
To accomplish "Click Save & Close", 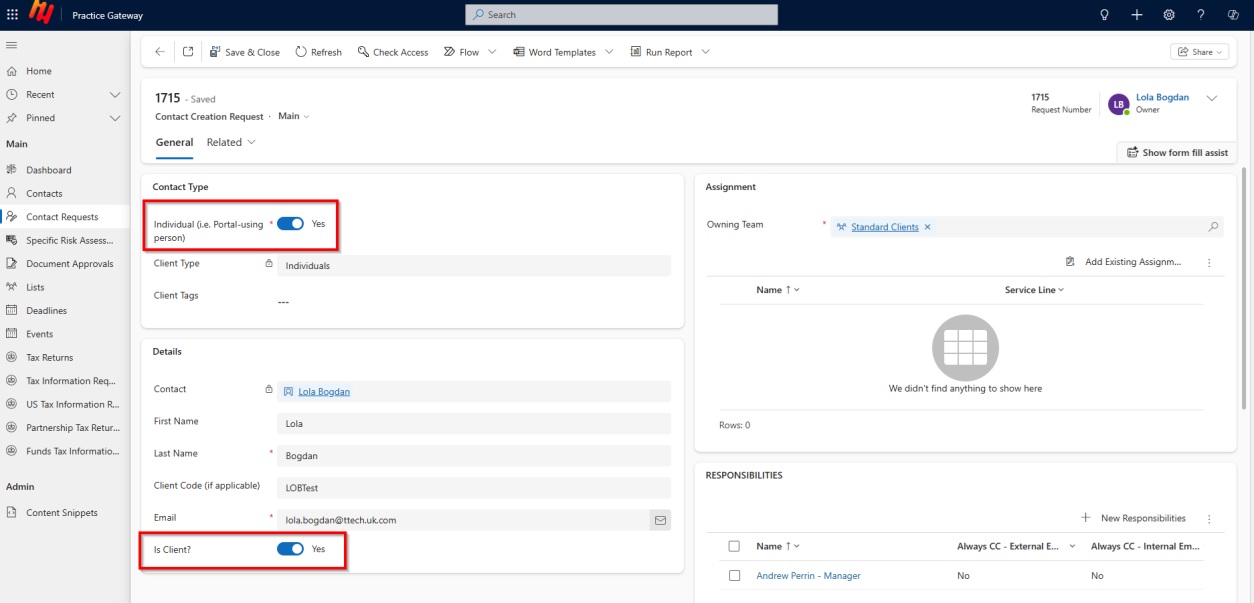I will click(x=245, y=52).
